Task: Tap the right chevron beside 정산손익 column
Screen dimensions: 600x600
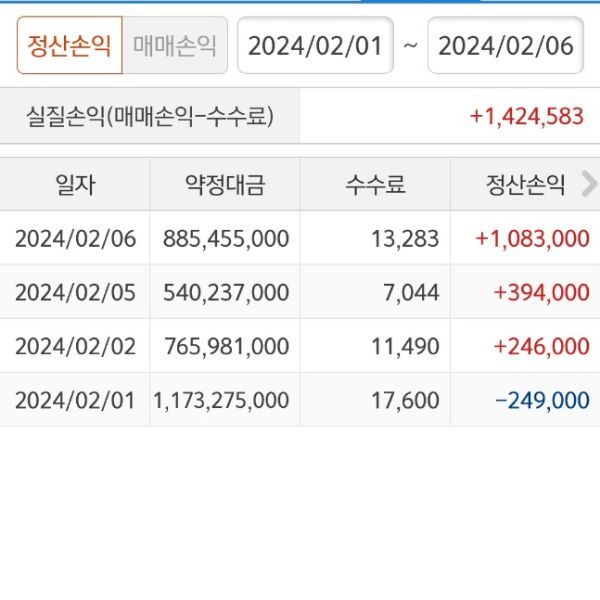Action: (x=588, y=183)
